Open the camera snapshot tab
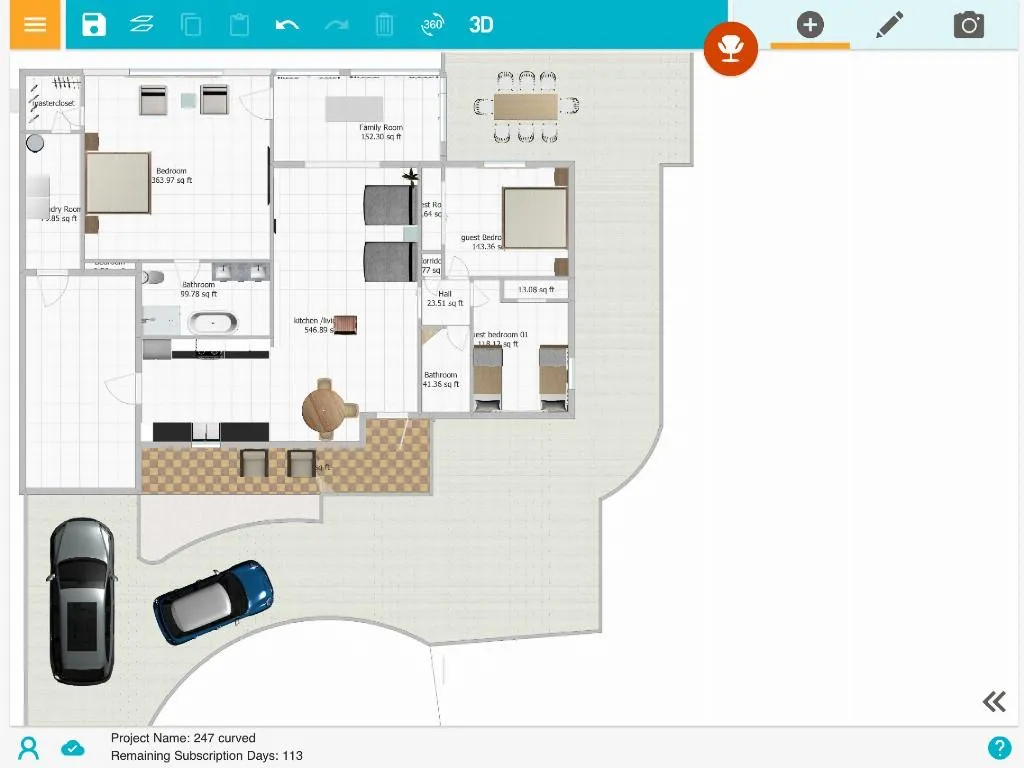 click(x=968, y=25)
